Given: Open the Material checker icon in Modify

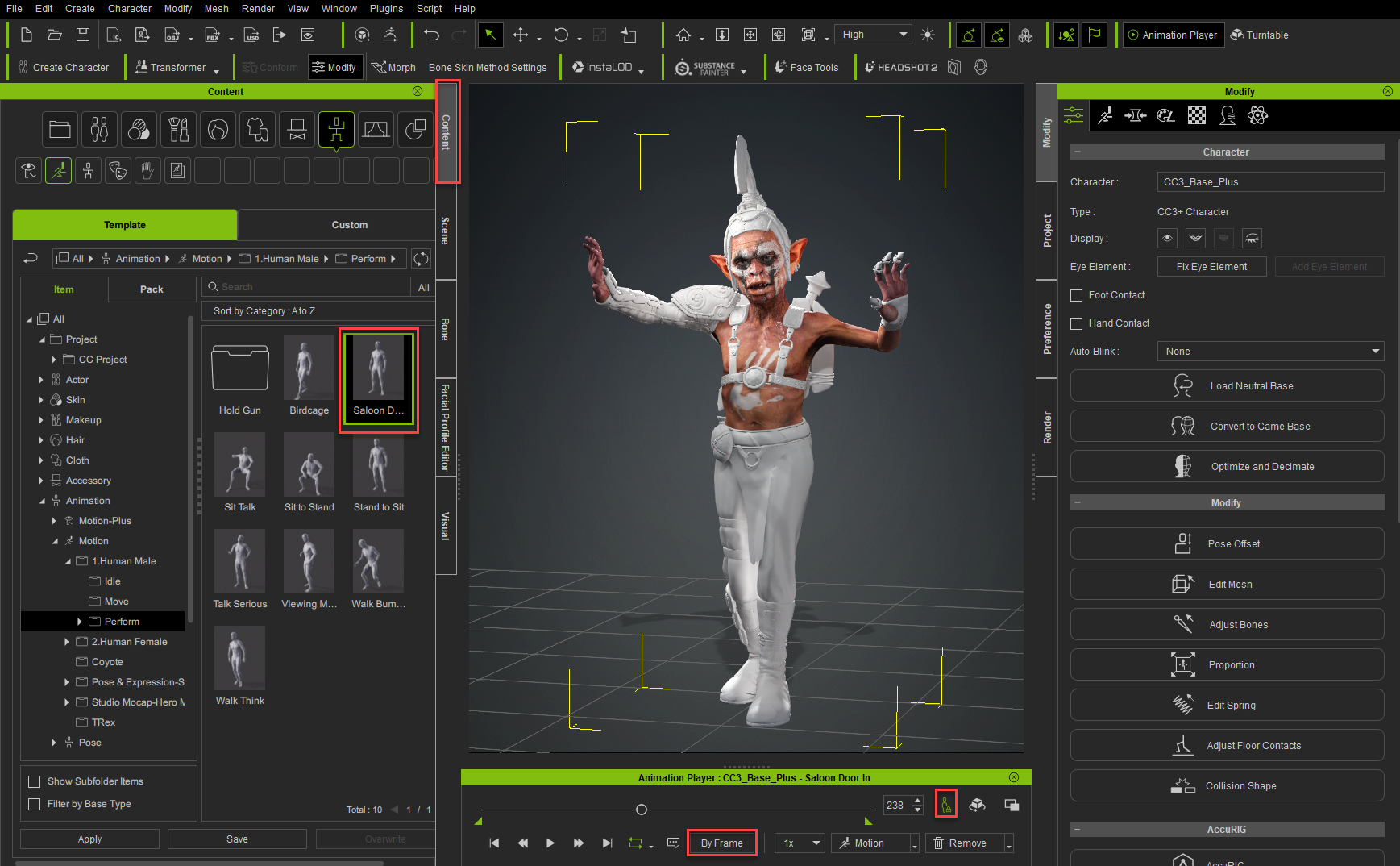Looking at the screenshot, I should [x=1197, y=115].
